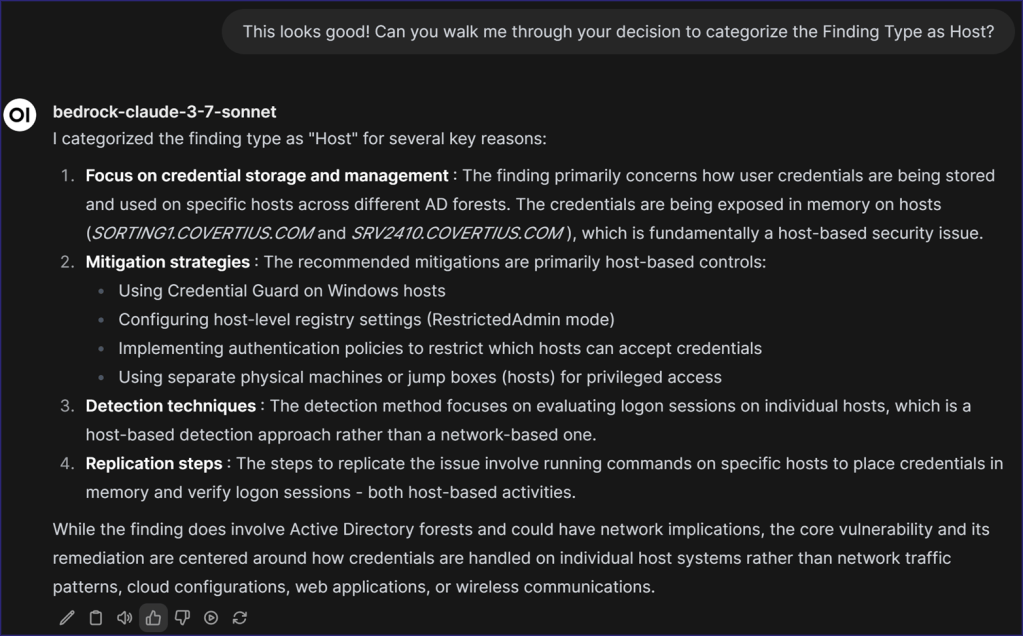
Task: Click the 'Detection techniques' bold heading
Action: click(x=171, y=406)
